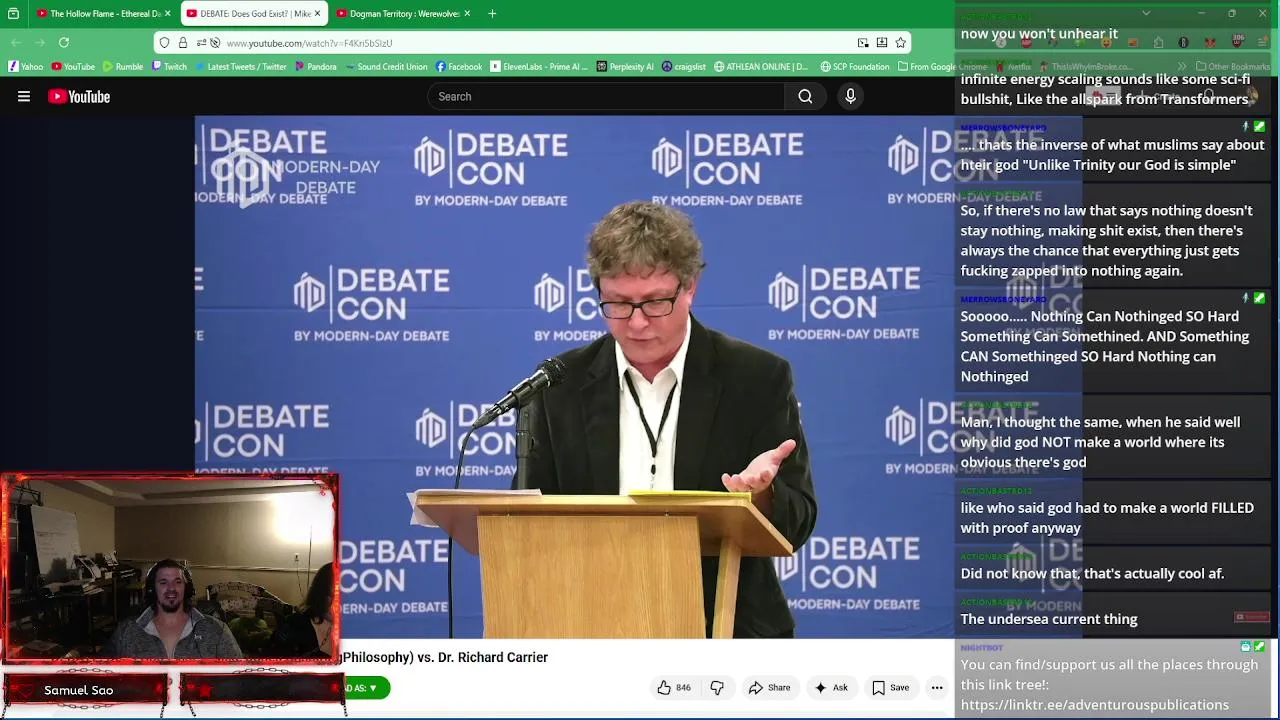Open tracking protection shield icon

(x=165, y=43)
